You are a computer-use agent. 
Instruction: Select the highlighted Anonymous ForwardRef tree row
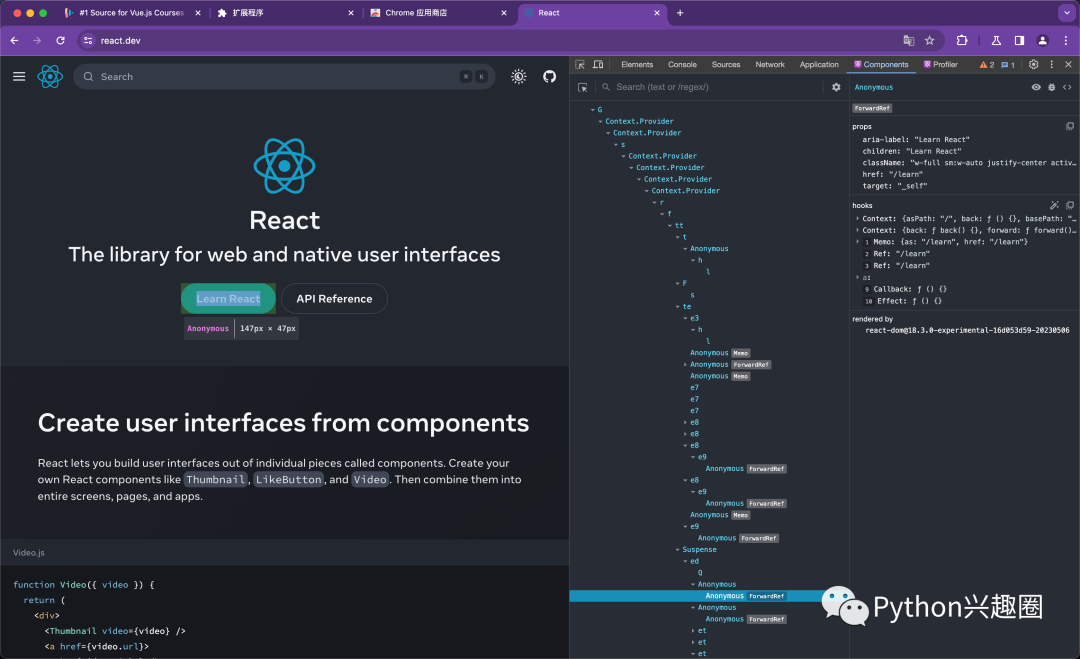(709, 596)
